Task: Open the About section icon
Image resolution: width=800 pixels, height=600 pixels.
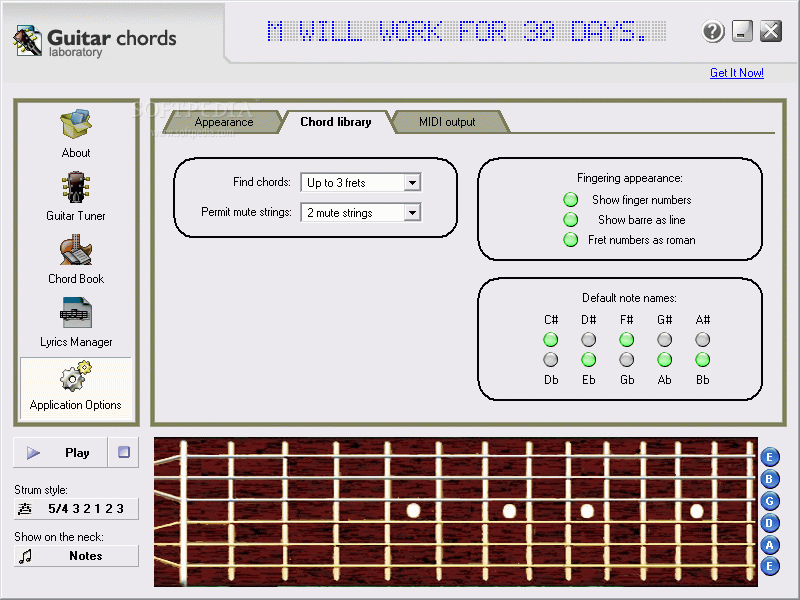Action: coord(76,123)
